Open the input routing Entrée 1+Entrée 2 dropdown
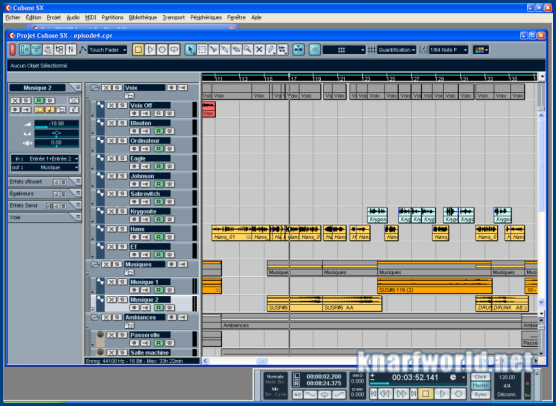556x406 pixels. click(x=45, y=159)
